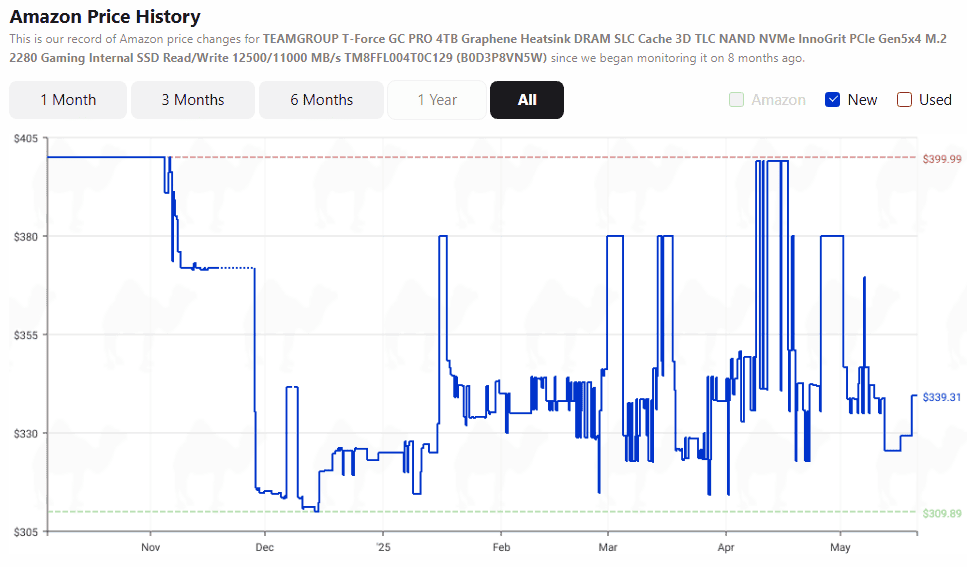Click the Apr label on the x-axis

pos(726,547)
